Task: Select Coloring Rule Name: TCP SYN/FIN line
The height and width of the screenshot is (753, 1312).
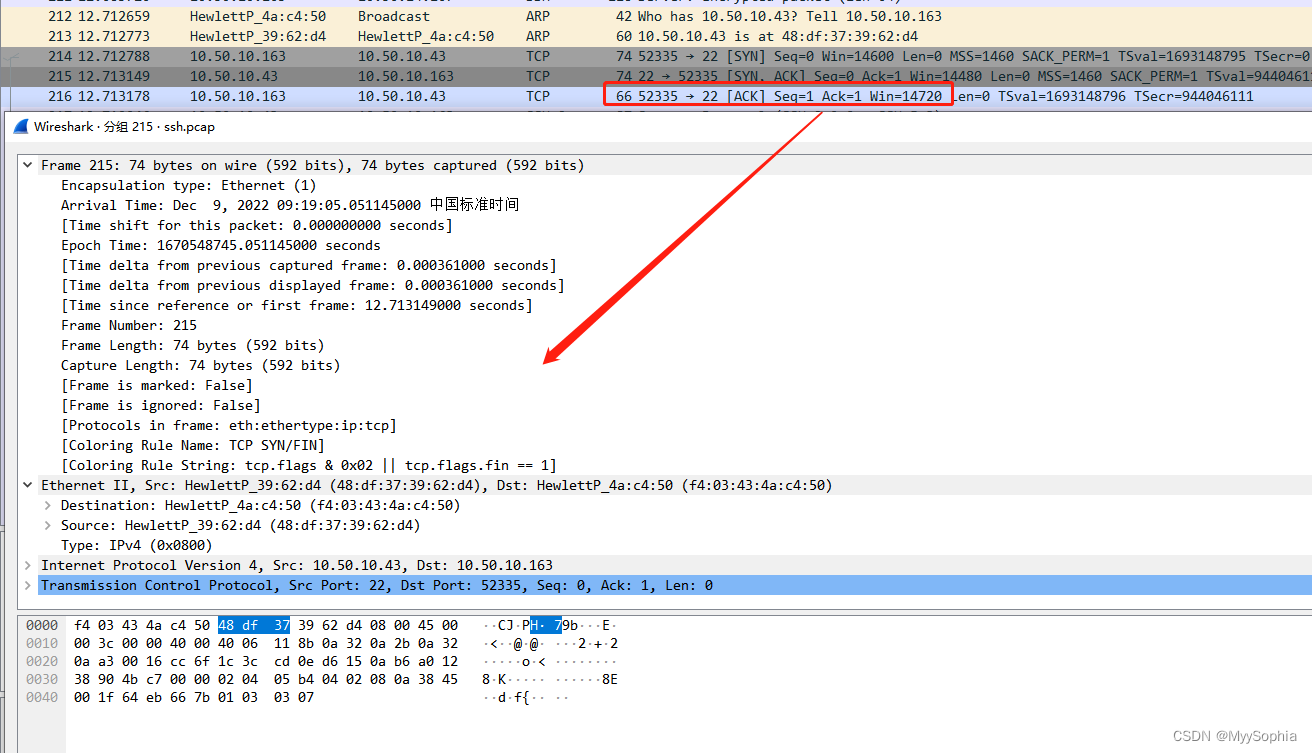Action: coord(193,445)
